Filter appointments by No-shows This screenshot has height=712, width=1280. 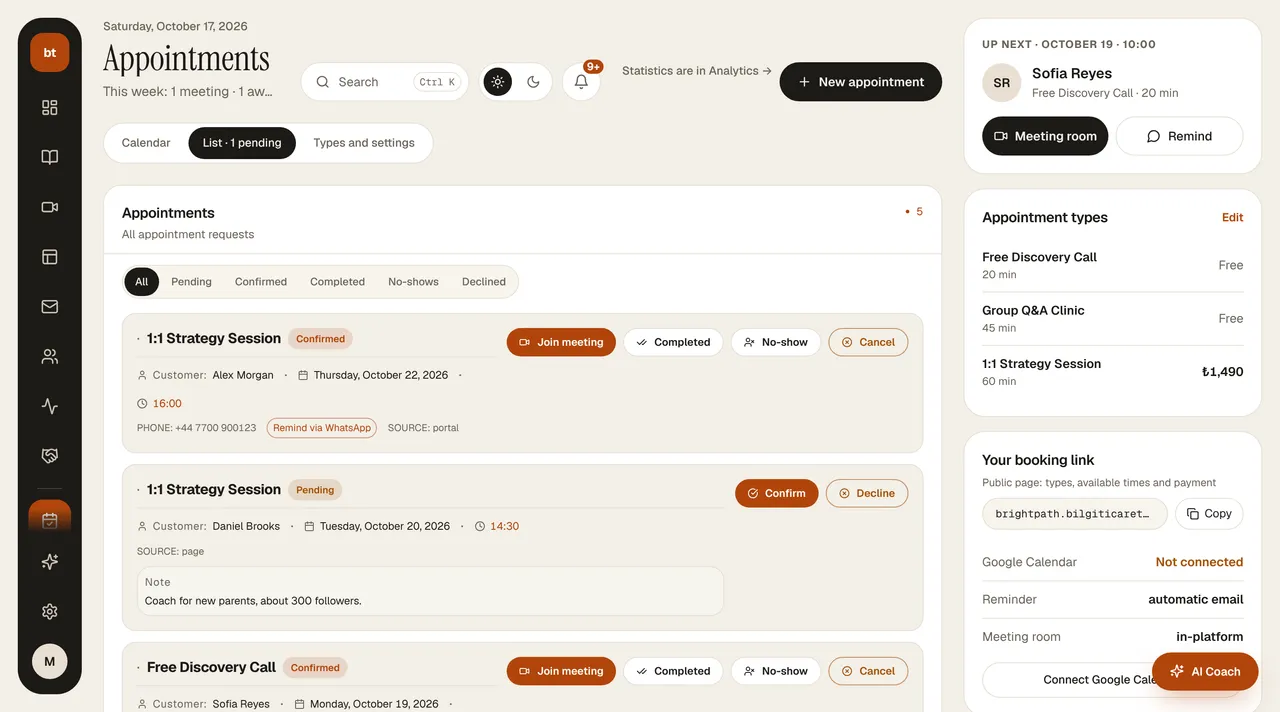[413, 282]
